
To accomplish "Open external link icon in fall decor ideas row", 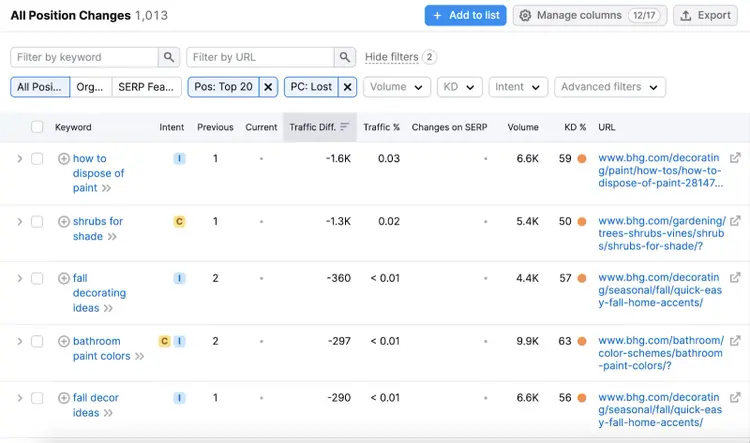I will coord(735,397).
